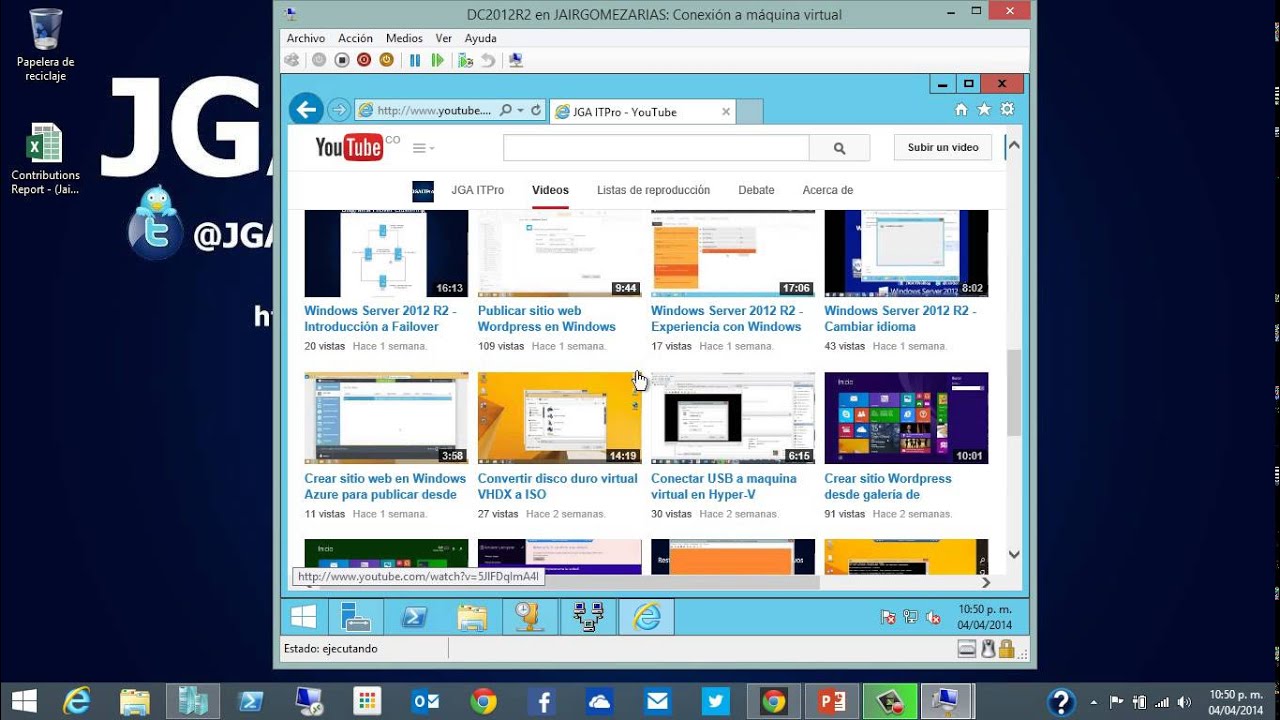The height and width of the screenshot is (720, 1280).
Task: Open Internet Explorer's Home icon
Action: tap(961, 109)
